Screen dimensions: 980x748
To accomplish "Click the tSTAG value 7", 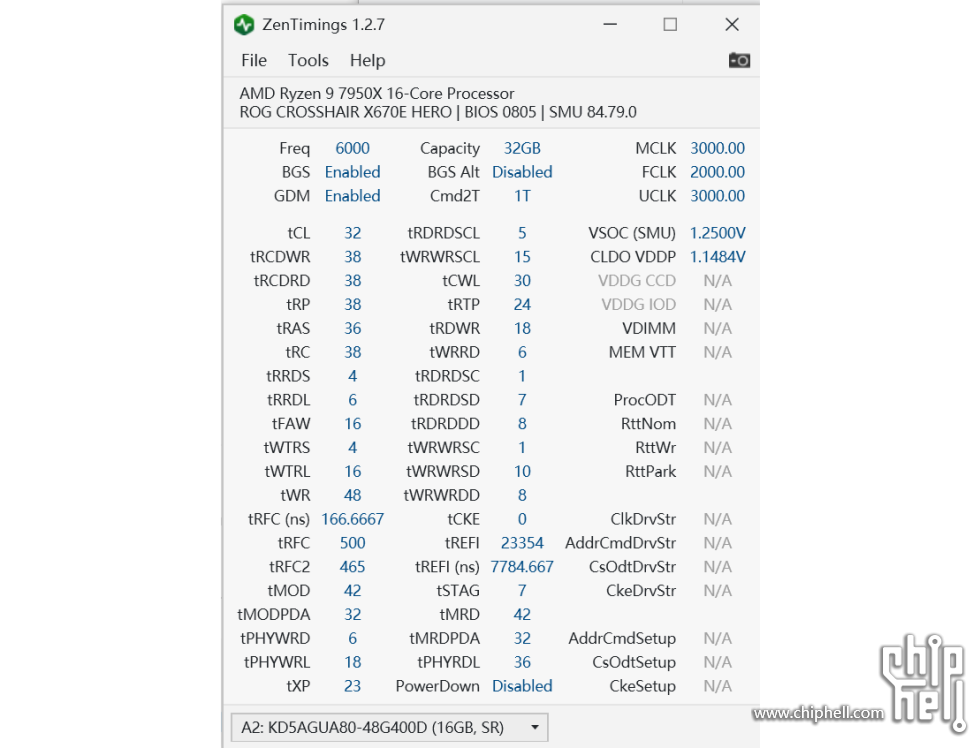I will pyautogui.click(x=522, y=590).
